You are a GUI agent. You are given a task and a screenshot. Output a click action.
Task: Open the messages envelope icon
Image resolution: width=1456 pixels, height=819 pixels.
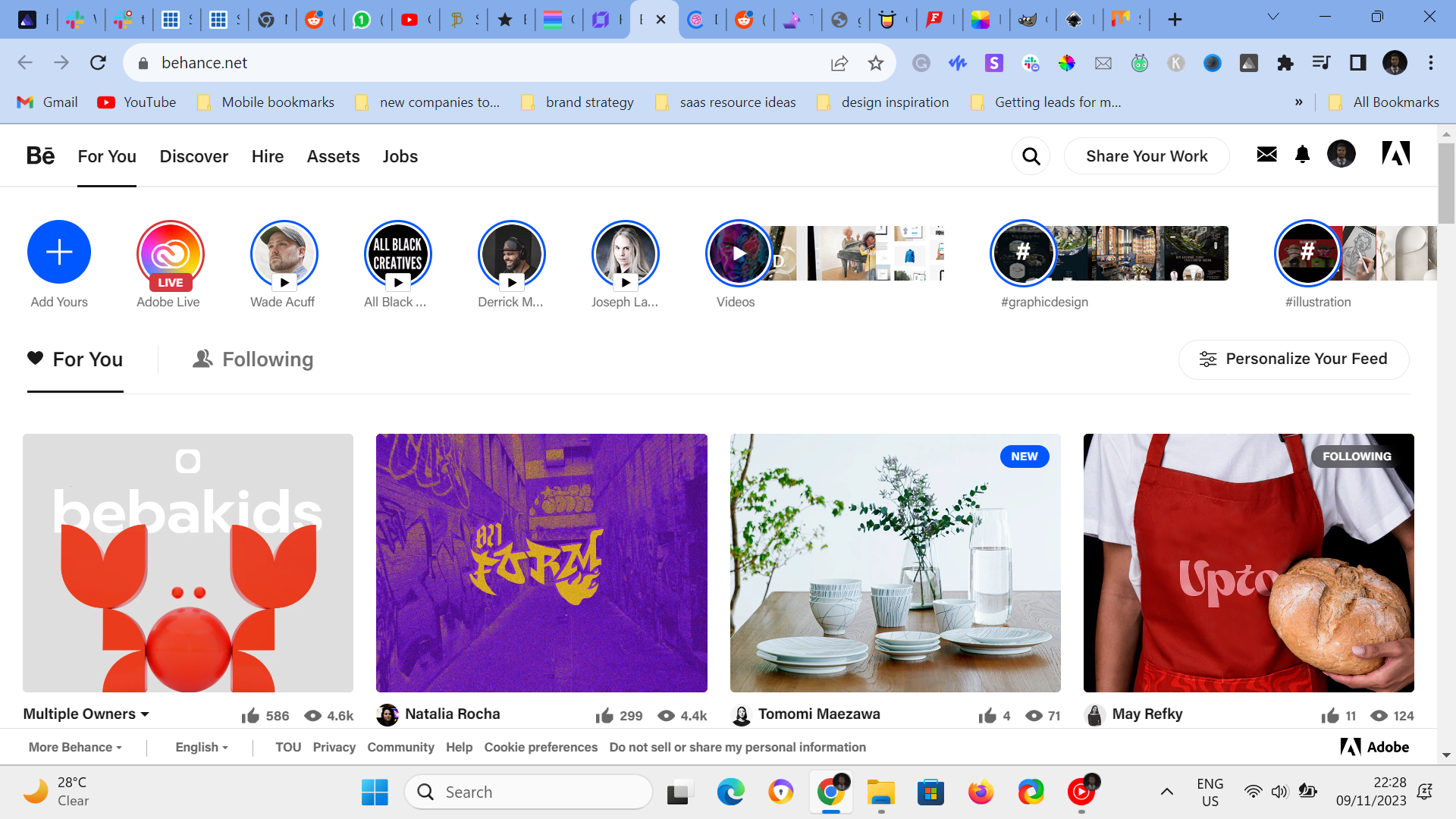click(x=1266, y=155)
